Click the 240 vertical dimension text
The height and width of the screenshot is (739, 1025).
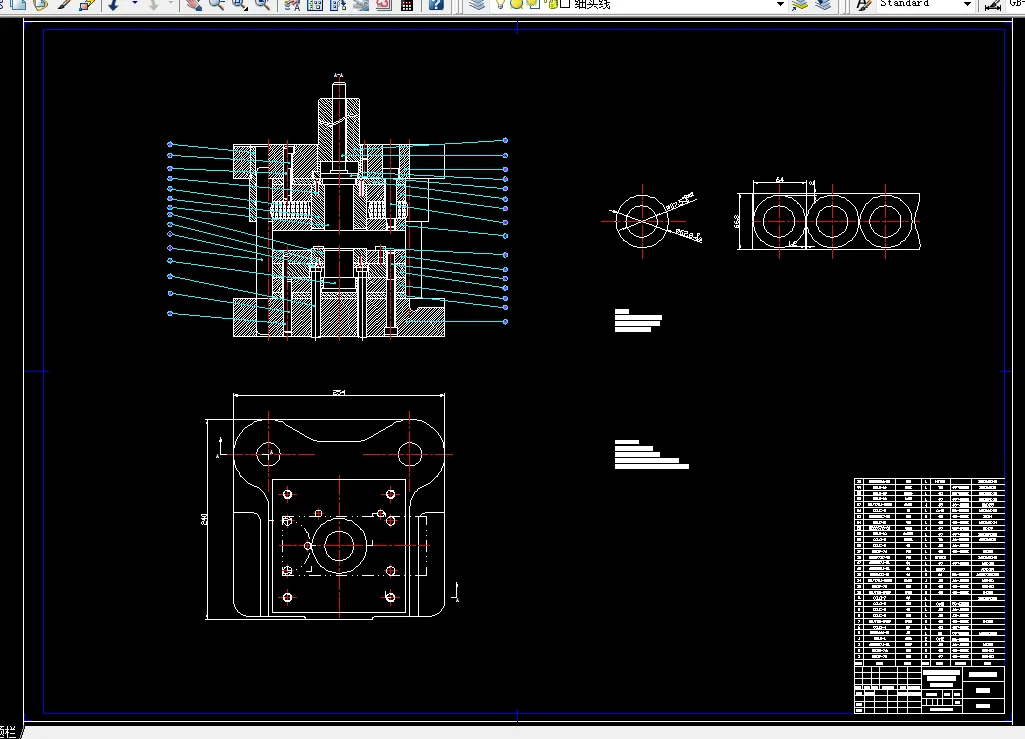pos(204,519)
